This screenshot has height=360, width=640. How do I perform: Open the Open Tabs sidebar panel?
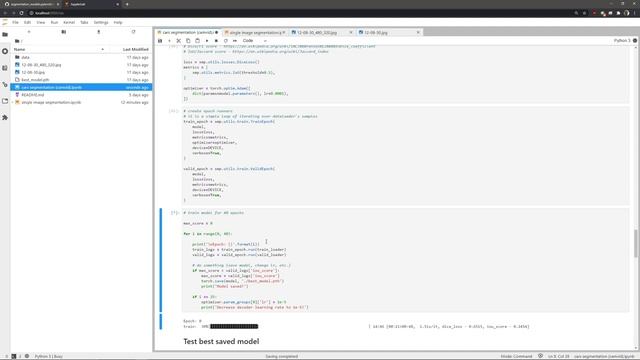coord(5,101)
